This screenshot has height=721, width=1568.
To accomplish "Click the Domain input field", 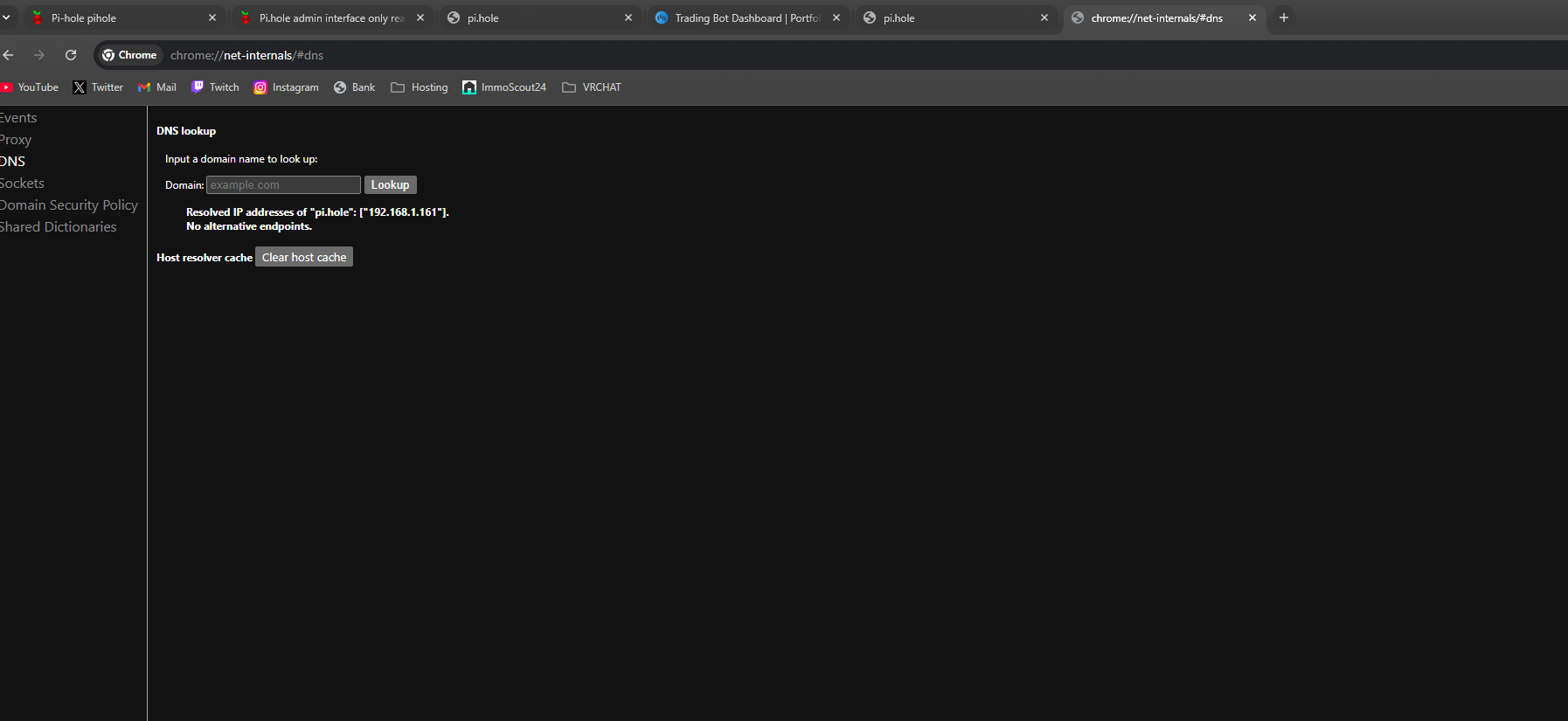I will (x=283, y=184).
